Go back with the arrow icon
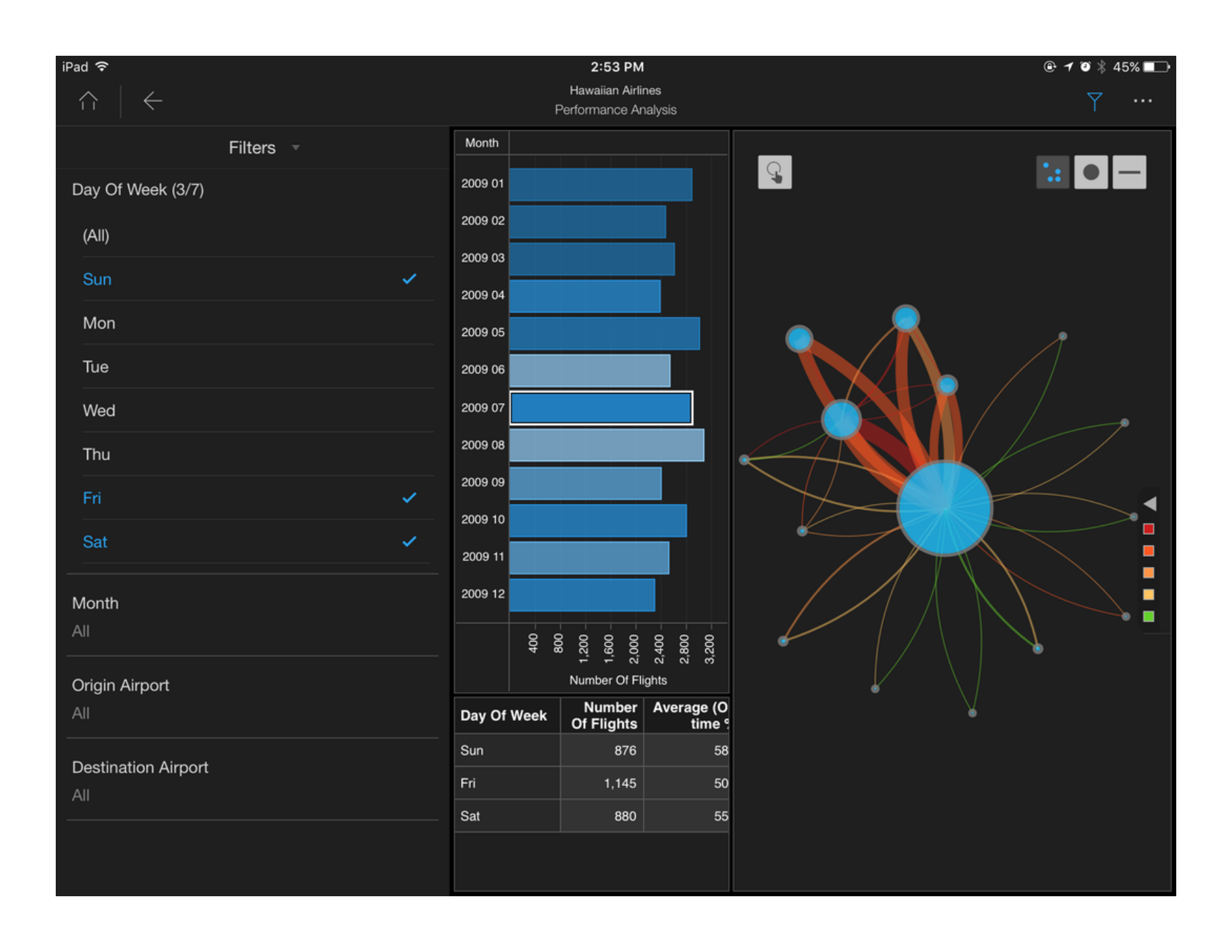The image size is (1232, 952). pos(152,101)
